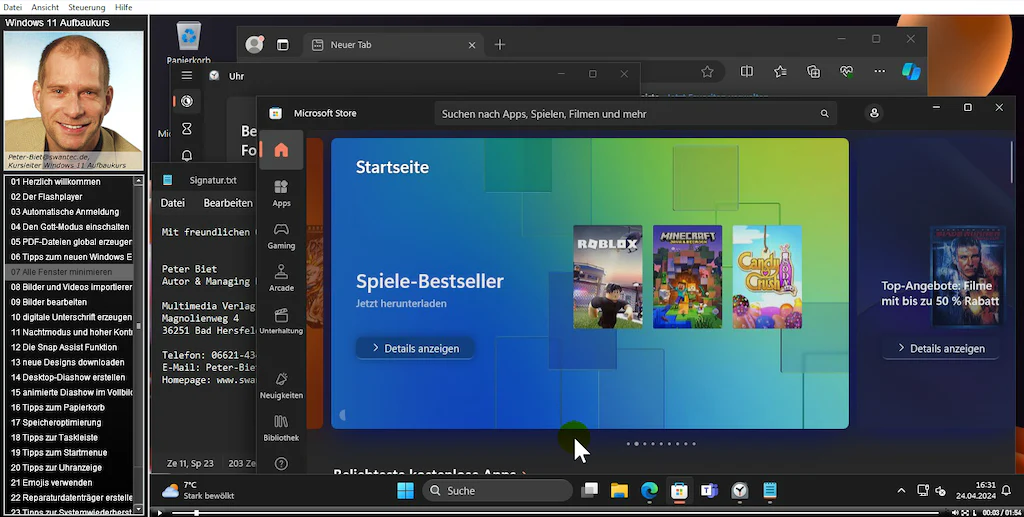Open the hamburger menu in Uhr app
Image resolution: width=1024 pixels, height=517 pixels.
point(187,76)
